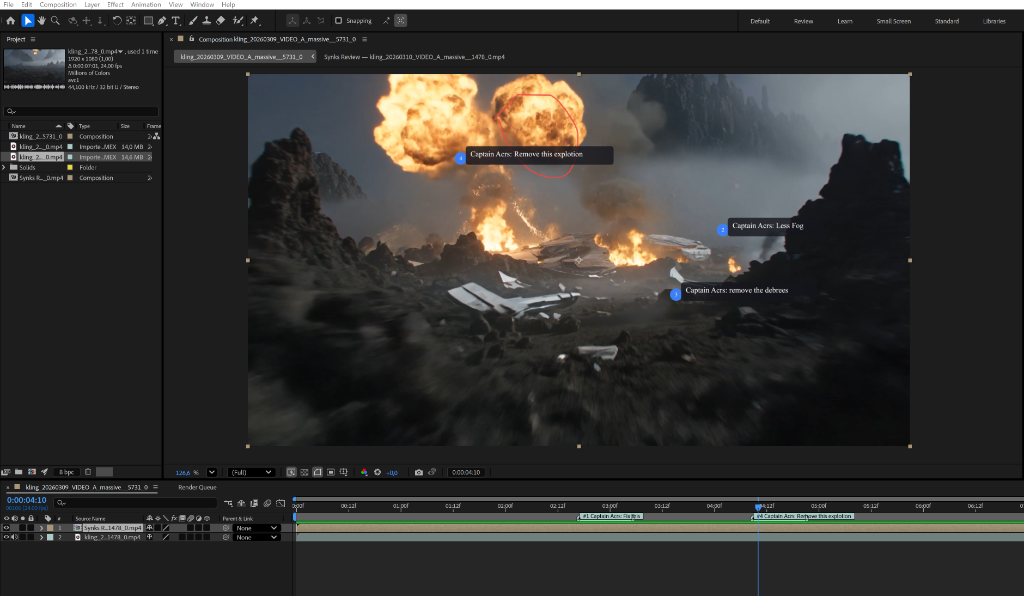Select the Roto Brush tool

238,21
